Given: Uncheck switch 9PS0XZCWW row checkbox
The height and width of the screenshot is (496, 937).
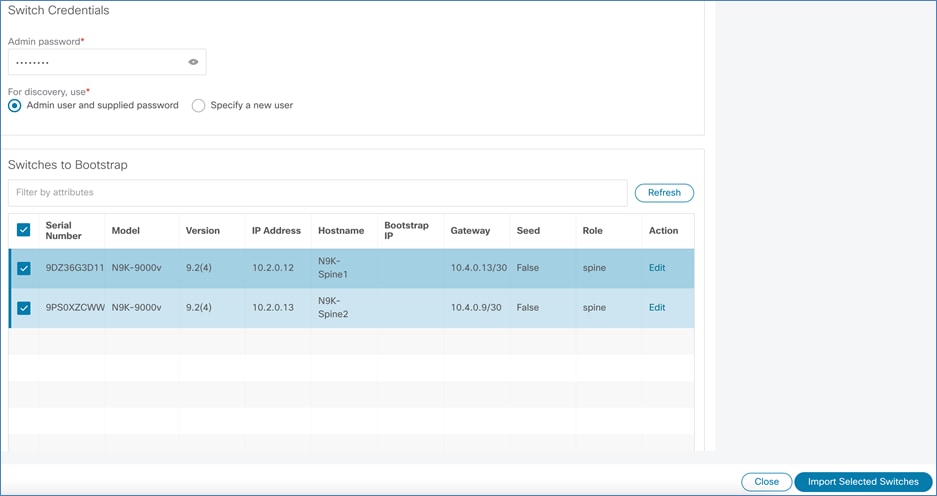Looking at the screenshot, I should pyautogui.click(x=23, y=308).
